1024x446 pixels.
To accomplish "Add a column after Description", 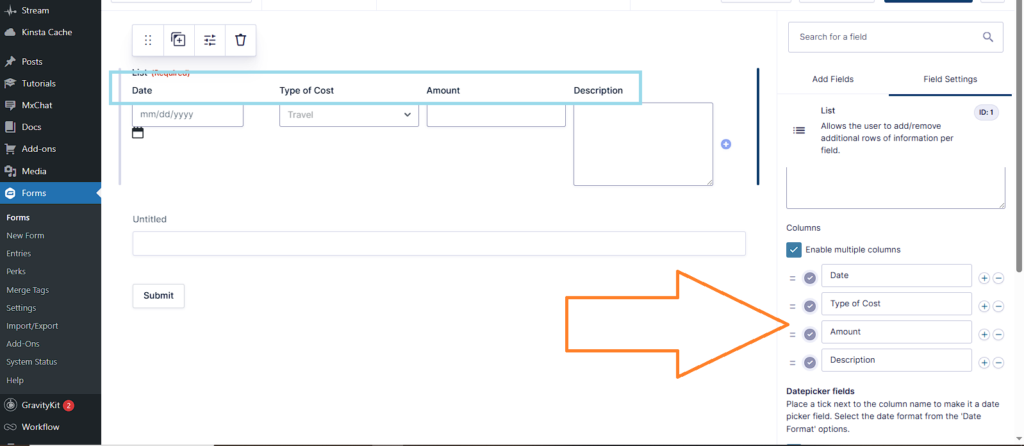I will [x=984, y=363].
